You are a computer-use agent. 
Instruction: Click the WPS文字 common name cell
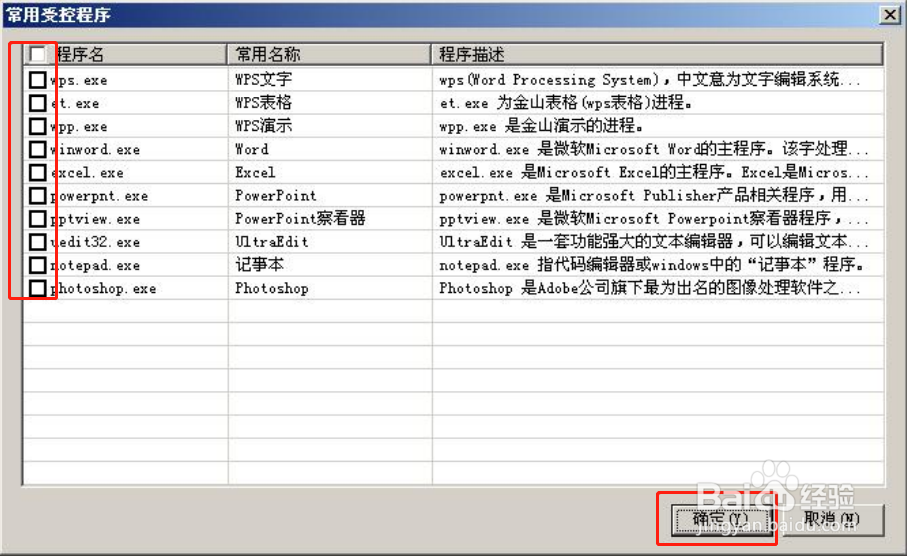click(263, 79)
